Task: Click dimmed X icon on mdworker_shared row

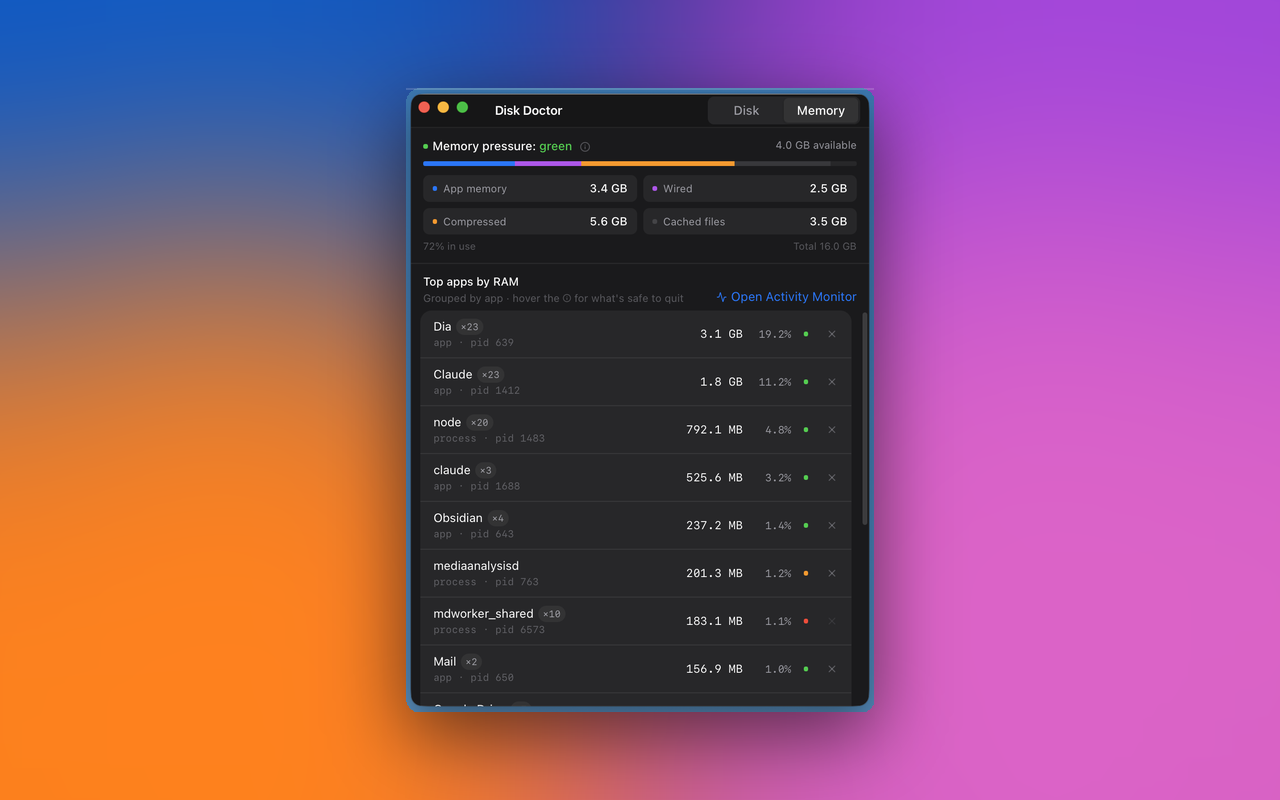Action: tap(832, 621)
